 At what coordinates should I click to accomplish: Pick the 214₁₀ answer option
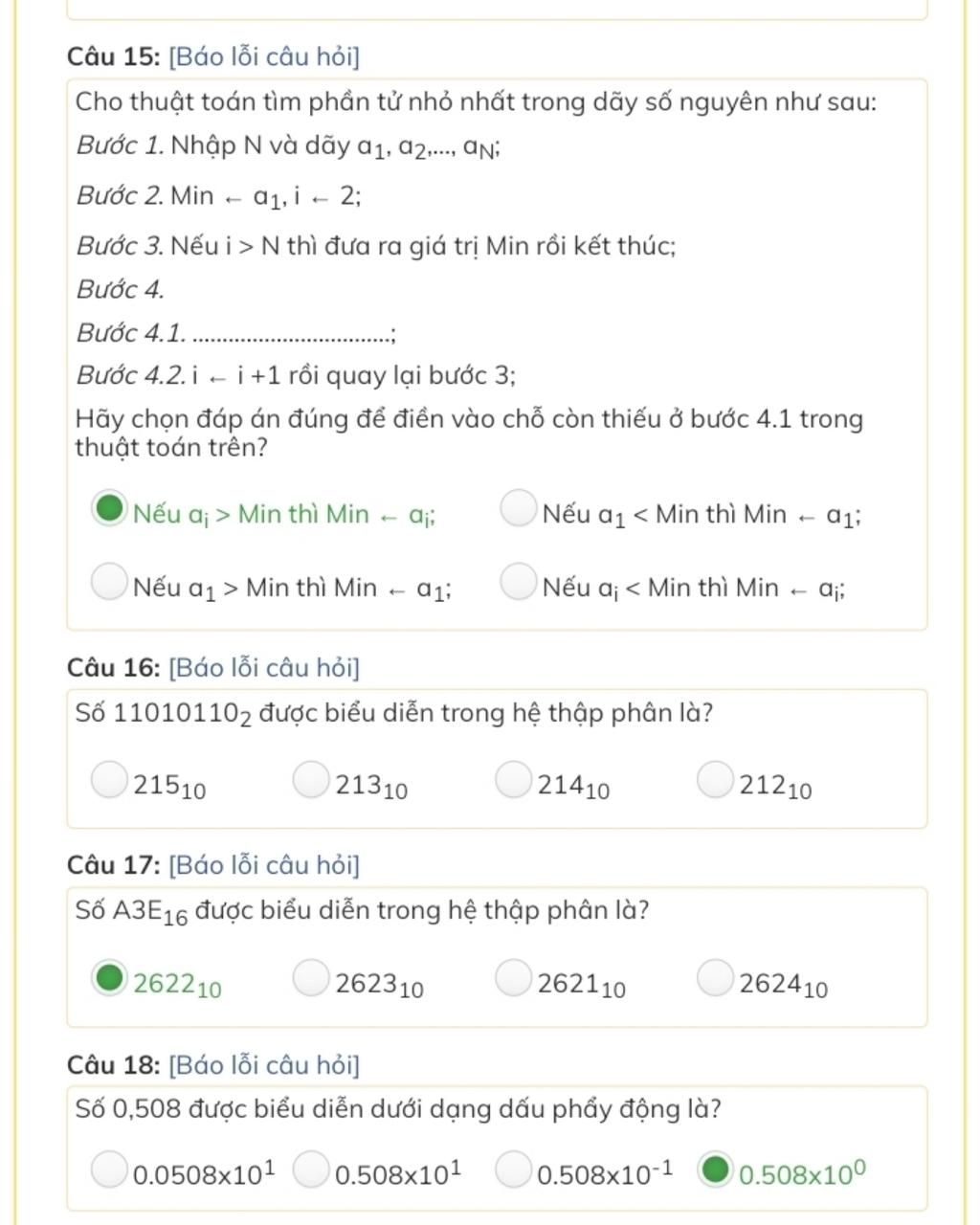(513, 779)
